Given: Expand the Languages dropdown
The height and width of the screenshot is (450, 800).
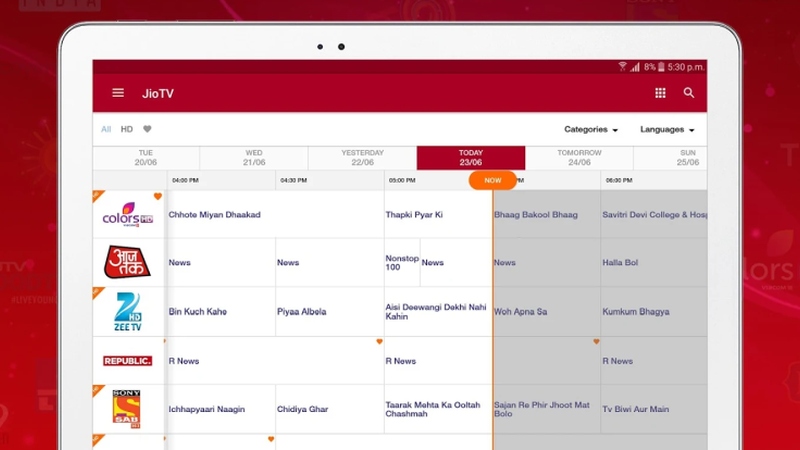Looking at the screenshot, I should tap(667, 130).
